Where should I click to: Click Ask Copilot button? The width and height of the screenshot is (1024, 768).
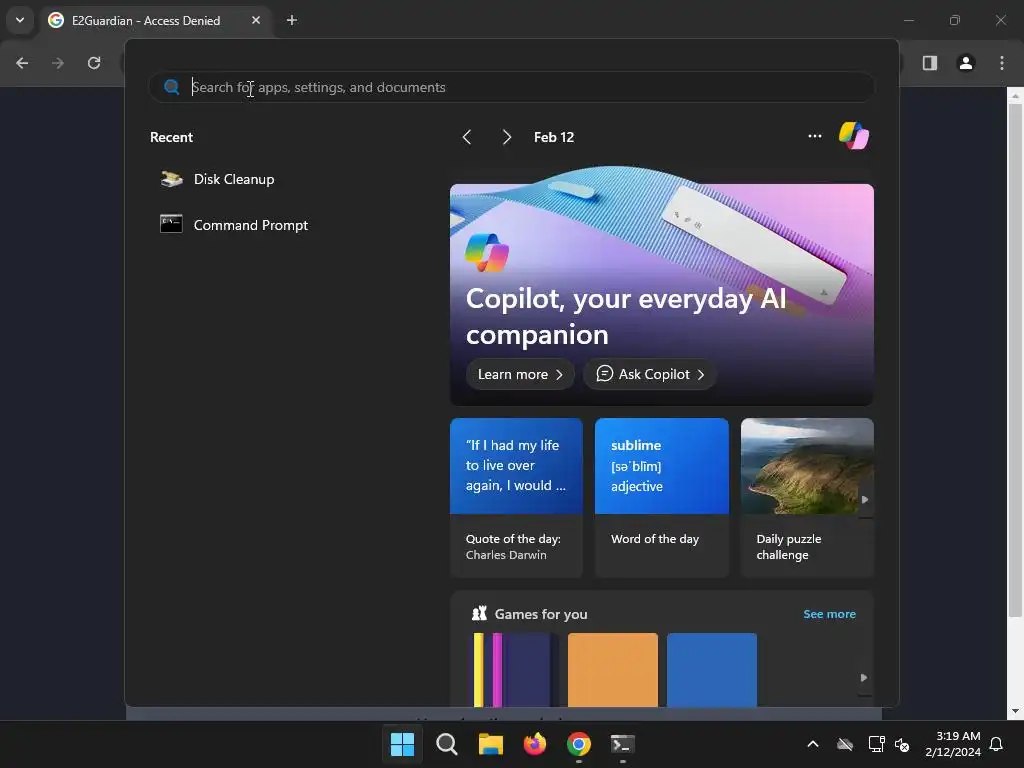tap(650, 374)
